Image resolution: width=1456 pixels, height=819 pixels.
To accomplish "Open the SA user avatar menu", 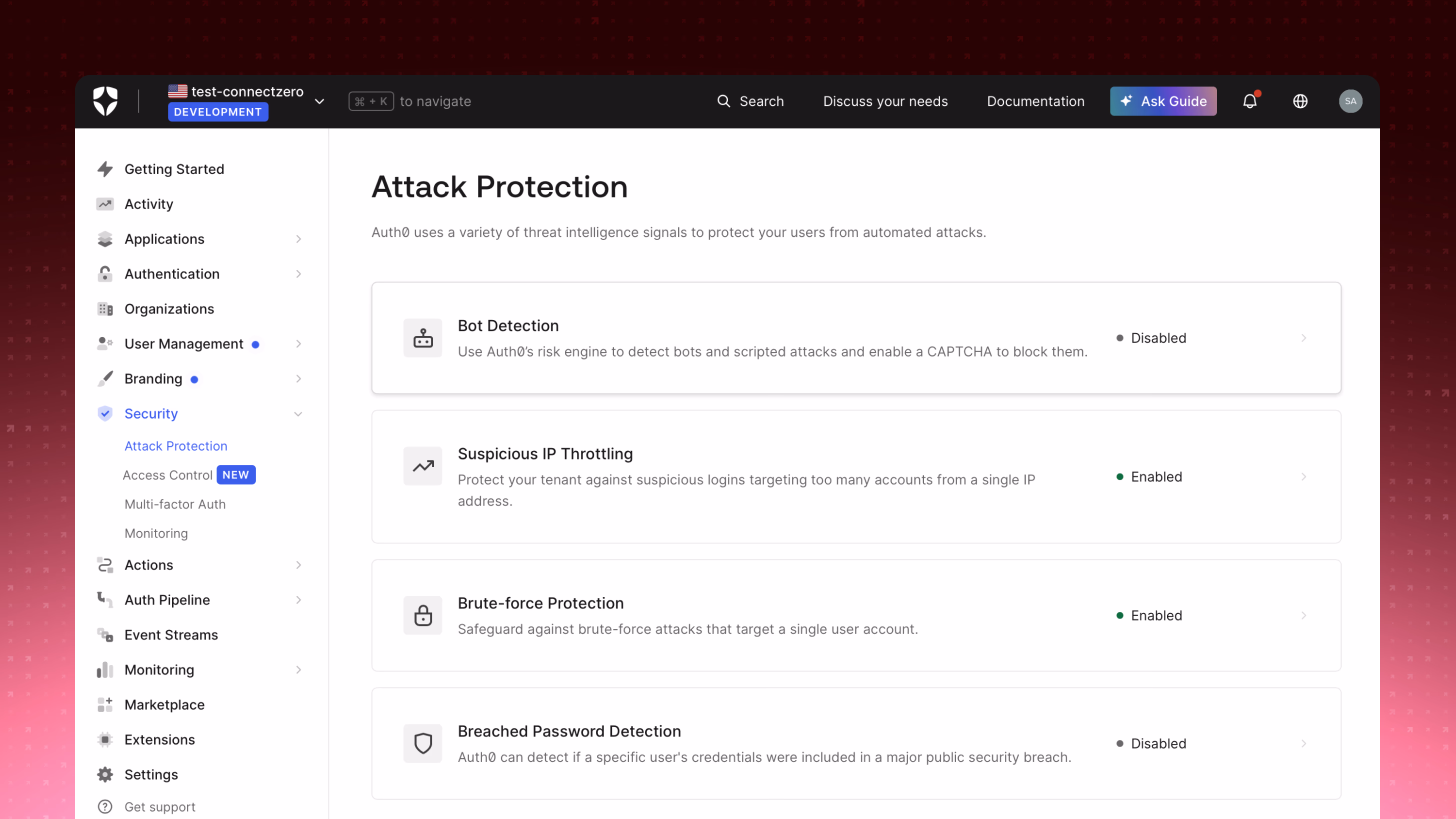I will [1350, 101].
